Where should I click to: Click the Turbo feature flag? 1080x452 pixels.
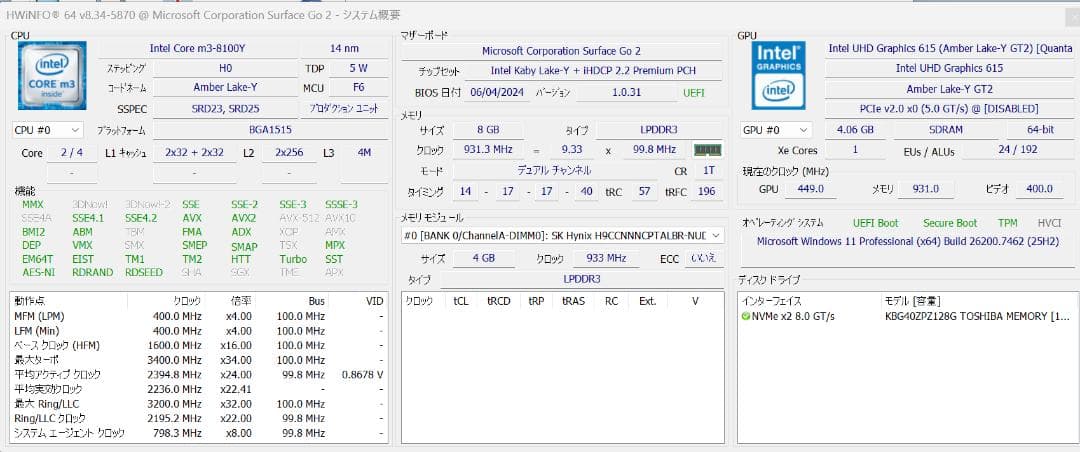[x=293, y=259]
